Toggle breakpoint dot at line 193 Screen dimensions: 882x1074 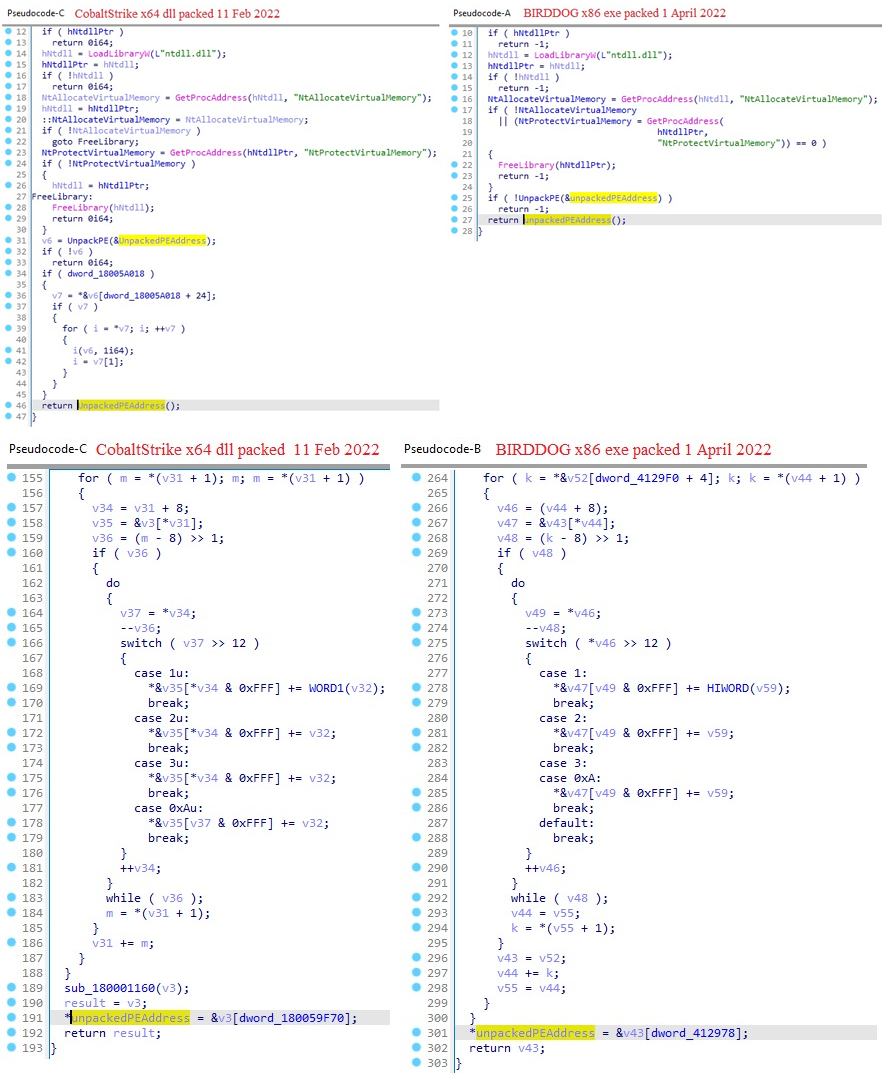point(11,1048)
